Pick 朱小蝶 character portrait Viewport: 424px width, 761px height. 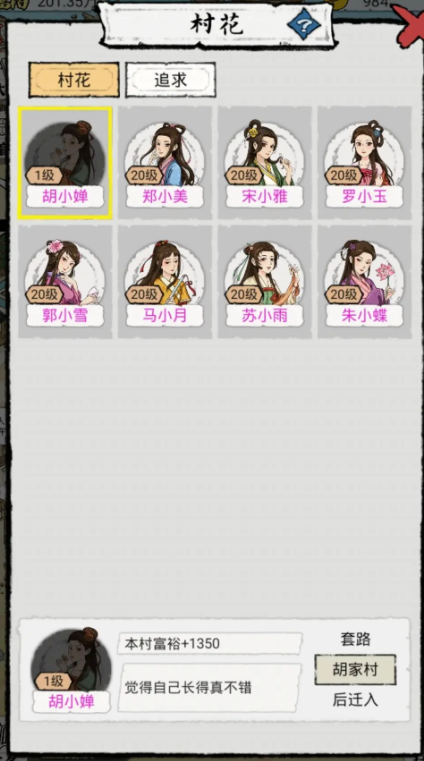365,282
